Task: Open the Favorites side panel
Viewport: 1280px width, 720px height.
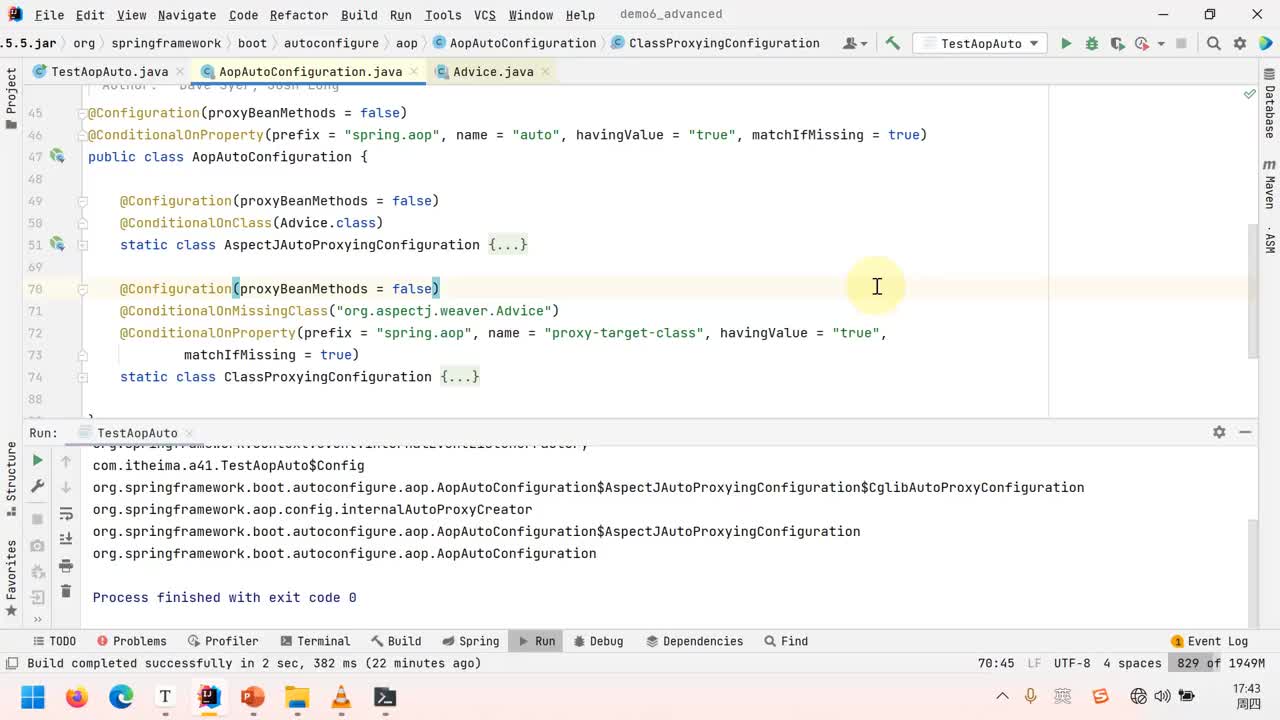Action: [11, 578]
